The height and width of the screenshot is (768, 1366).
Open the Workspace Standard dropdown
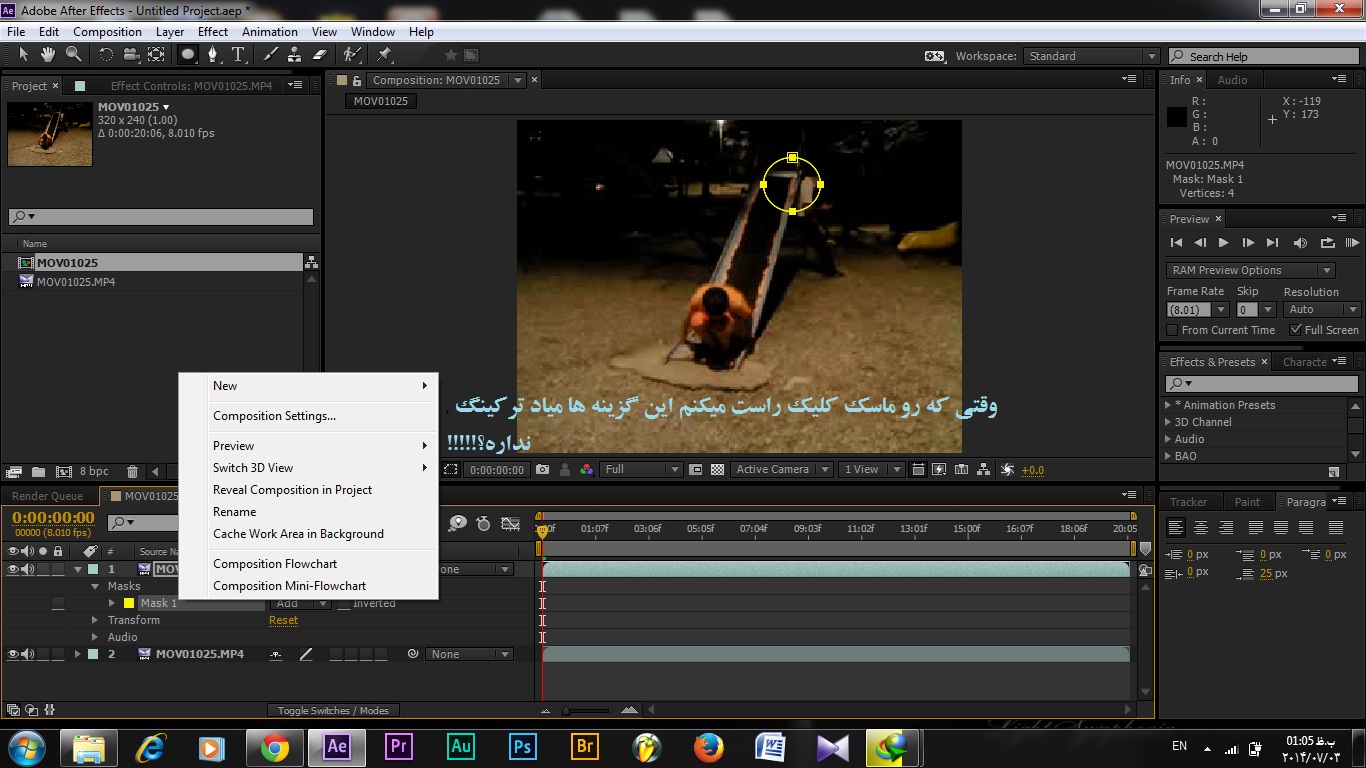[x=1092, y=56]
